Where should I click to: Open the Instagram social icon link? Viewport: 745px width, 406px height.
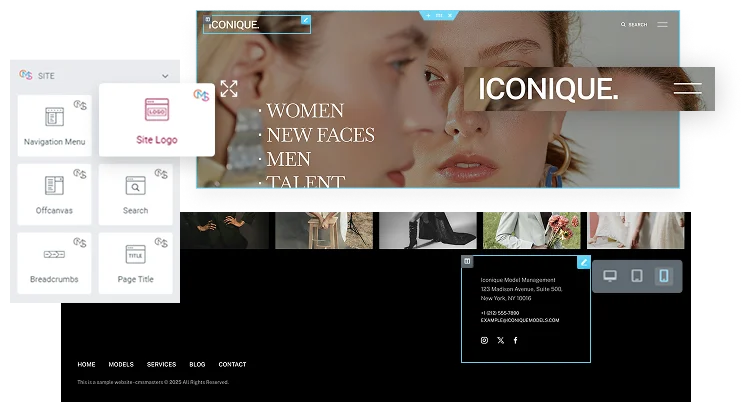click(484, 340)
